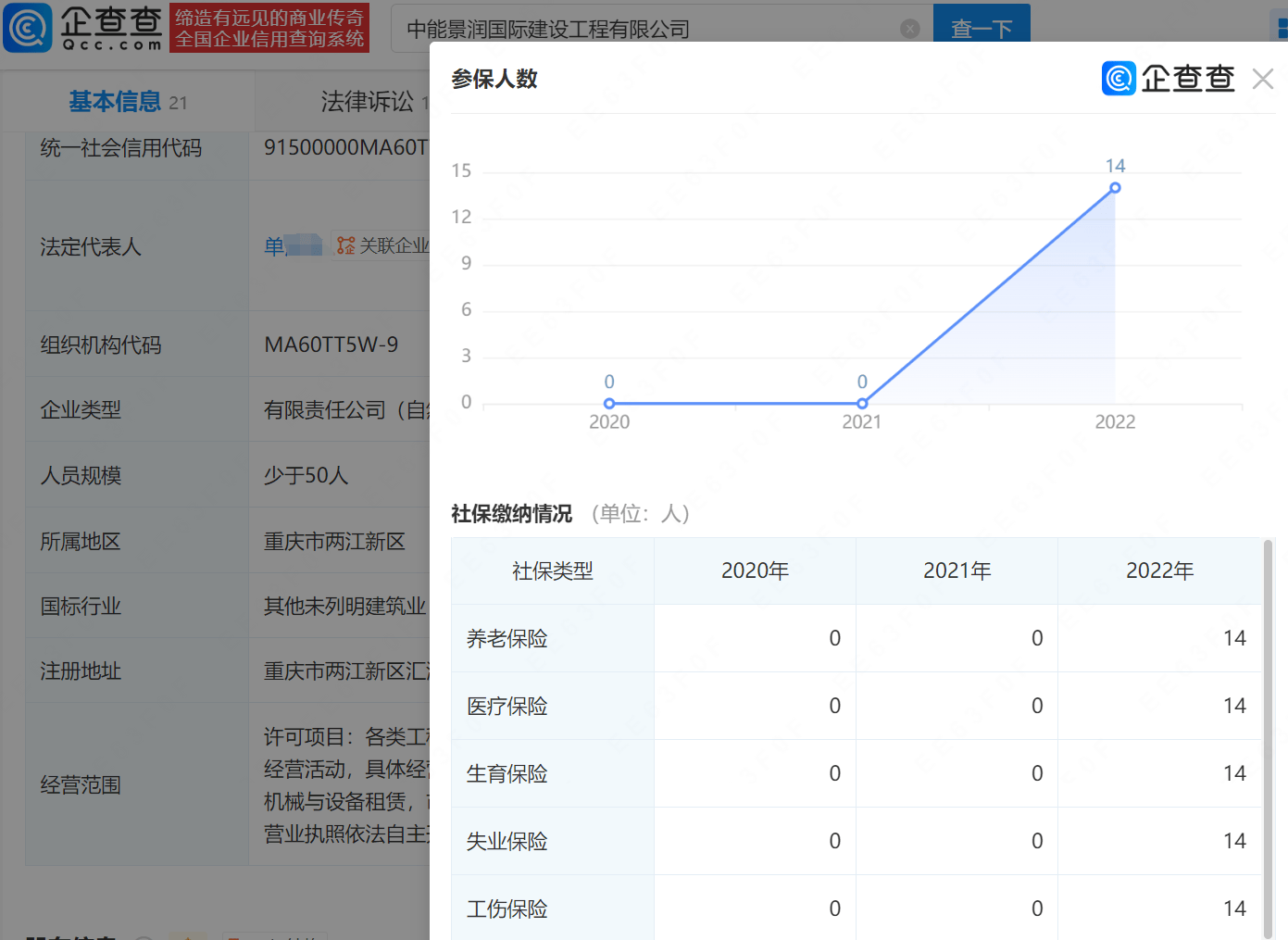1288x940 pixels.
Task: Click the 2021年 column header in the table
Action: pos(957,571)
